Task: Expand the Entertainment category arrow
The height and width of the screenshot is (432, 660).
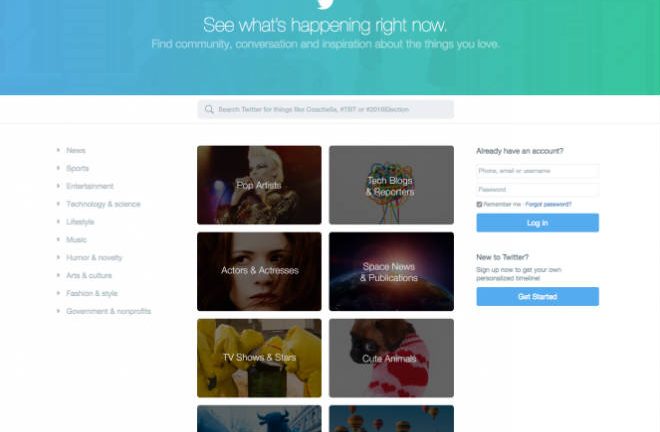Action: 58,186
